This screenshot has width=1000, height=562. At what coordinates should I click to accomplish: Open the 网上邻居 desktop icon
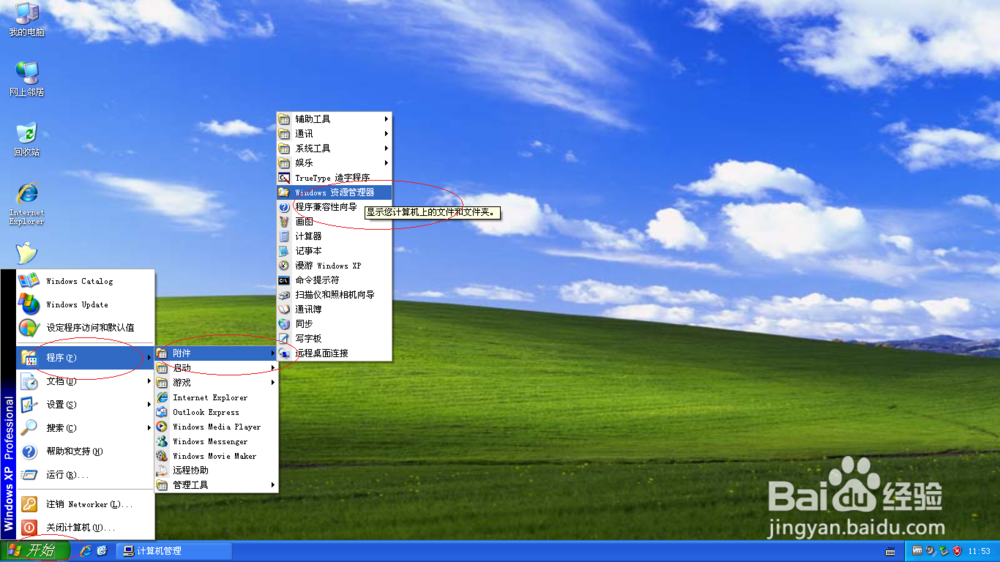27,79
